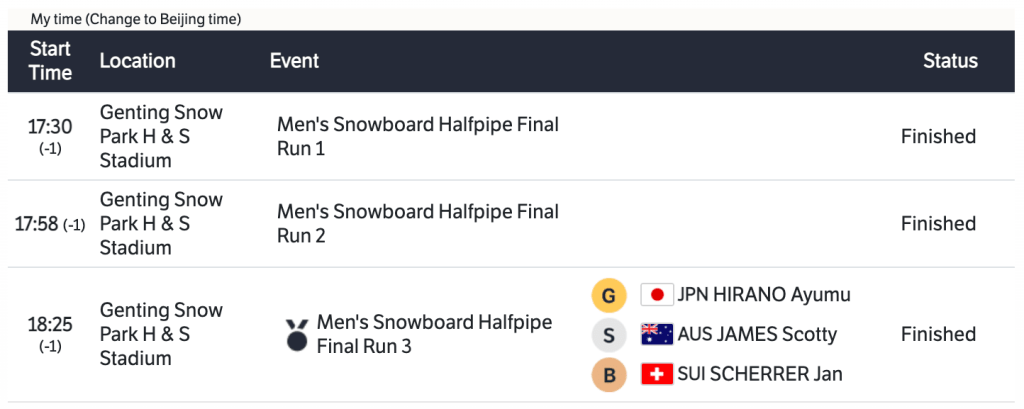
Task: Click the Australia flag icon
Action: (x=656, y=334)
